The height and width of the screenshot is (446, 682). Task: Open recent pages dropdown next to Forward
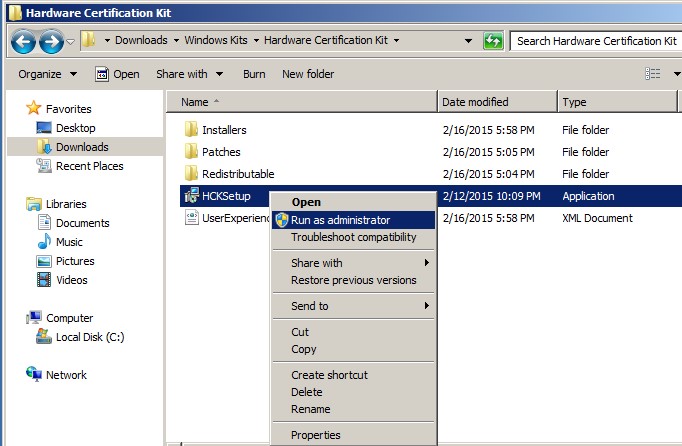(70, 42)
